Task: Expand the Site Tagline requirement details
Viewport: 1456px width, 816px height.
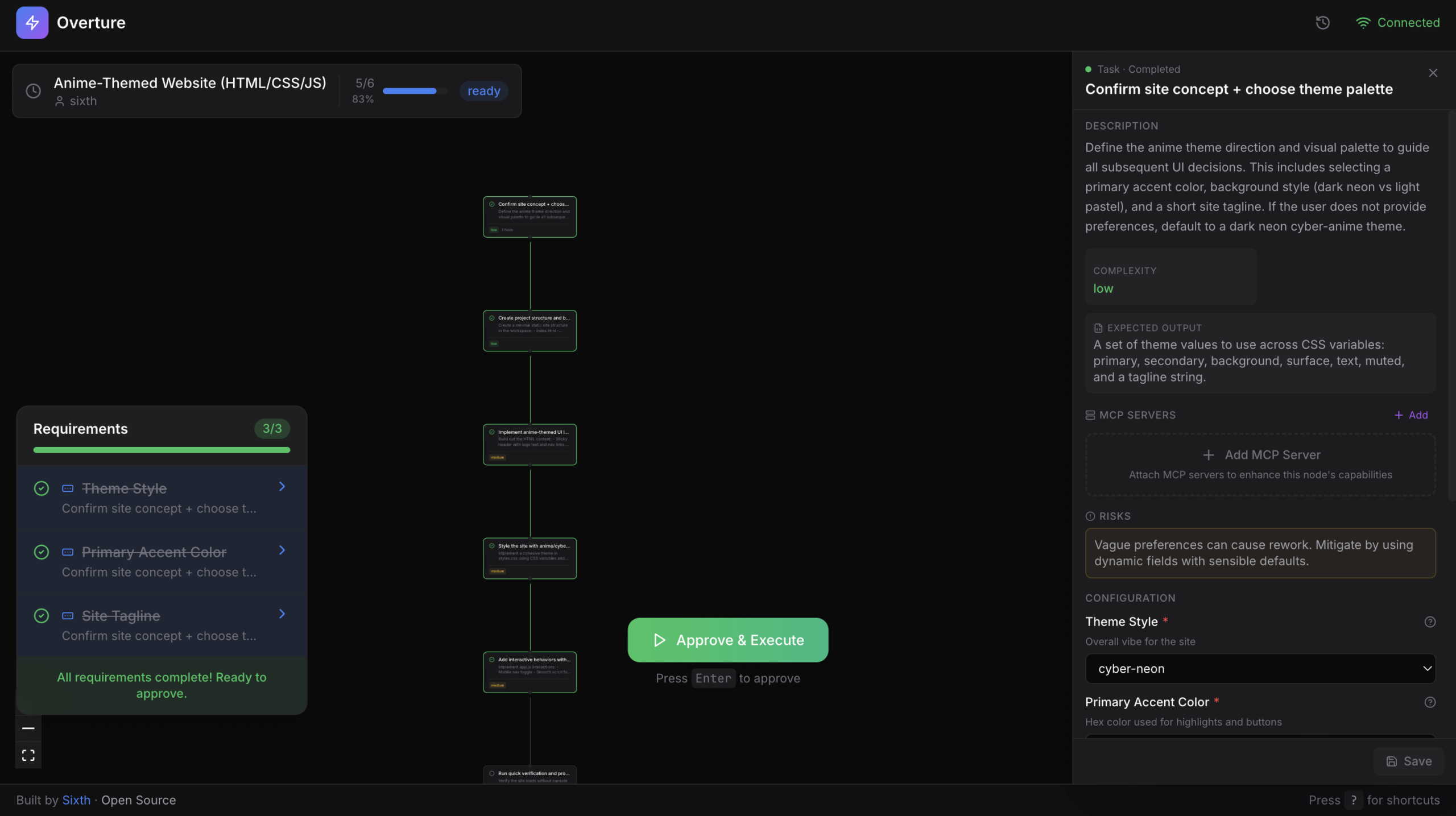Action: [x=283, y=614]
